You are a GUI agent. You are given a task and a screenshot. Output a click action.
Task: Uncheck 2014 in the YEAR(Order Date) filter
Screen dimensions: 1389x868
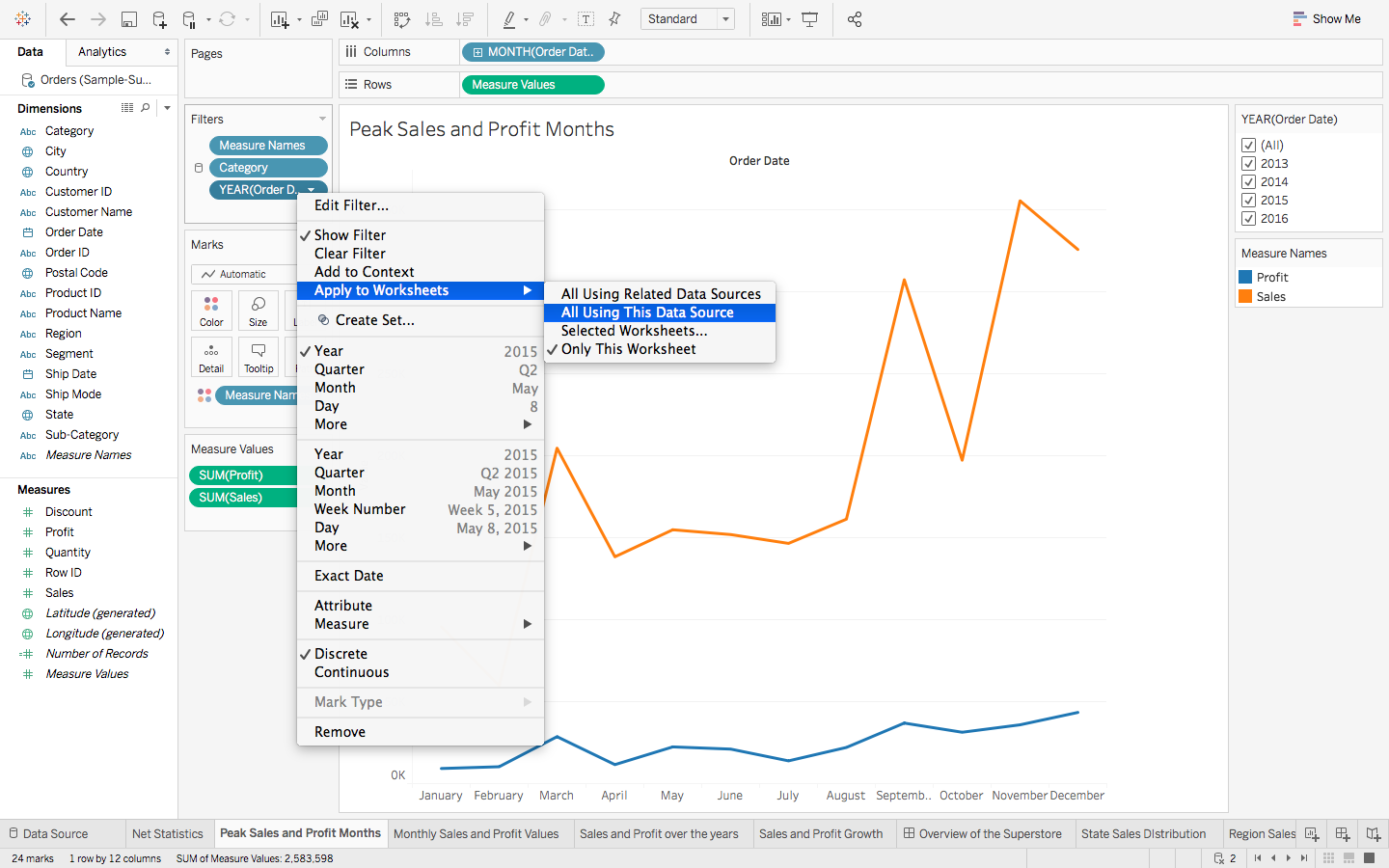1248,181
